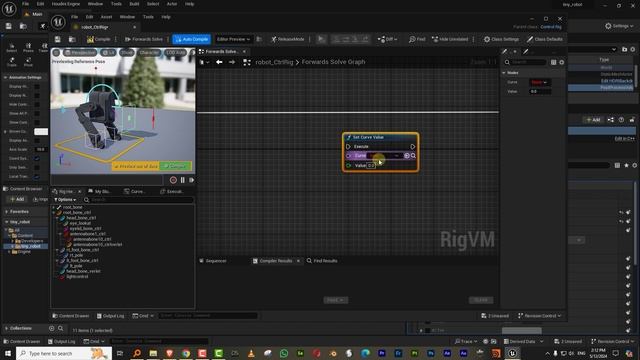Open the File menu of Control Rig editor
The width and height of the screenshot is (640, 360).
click(74, 17)
